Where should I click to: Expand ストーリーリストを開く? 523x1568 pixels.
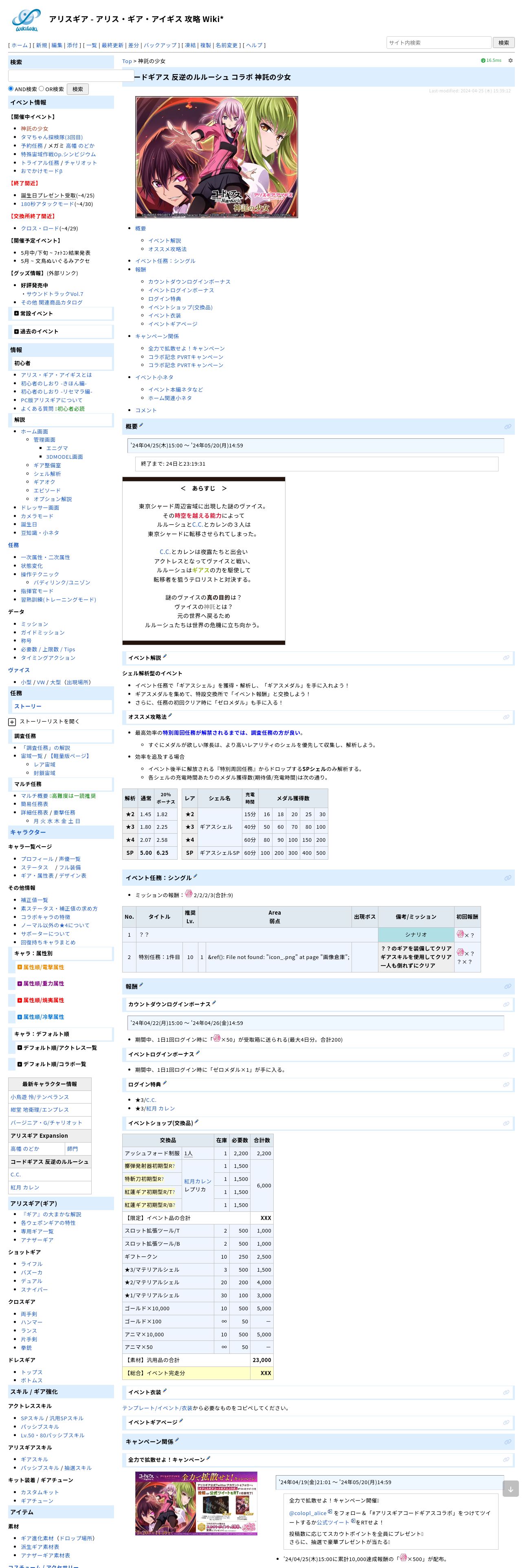[11, 722]
